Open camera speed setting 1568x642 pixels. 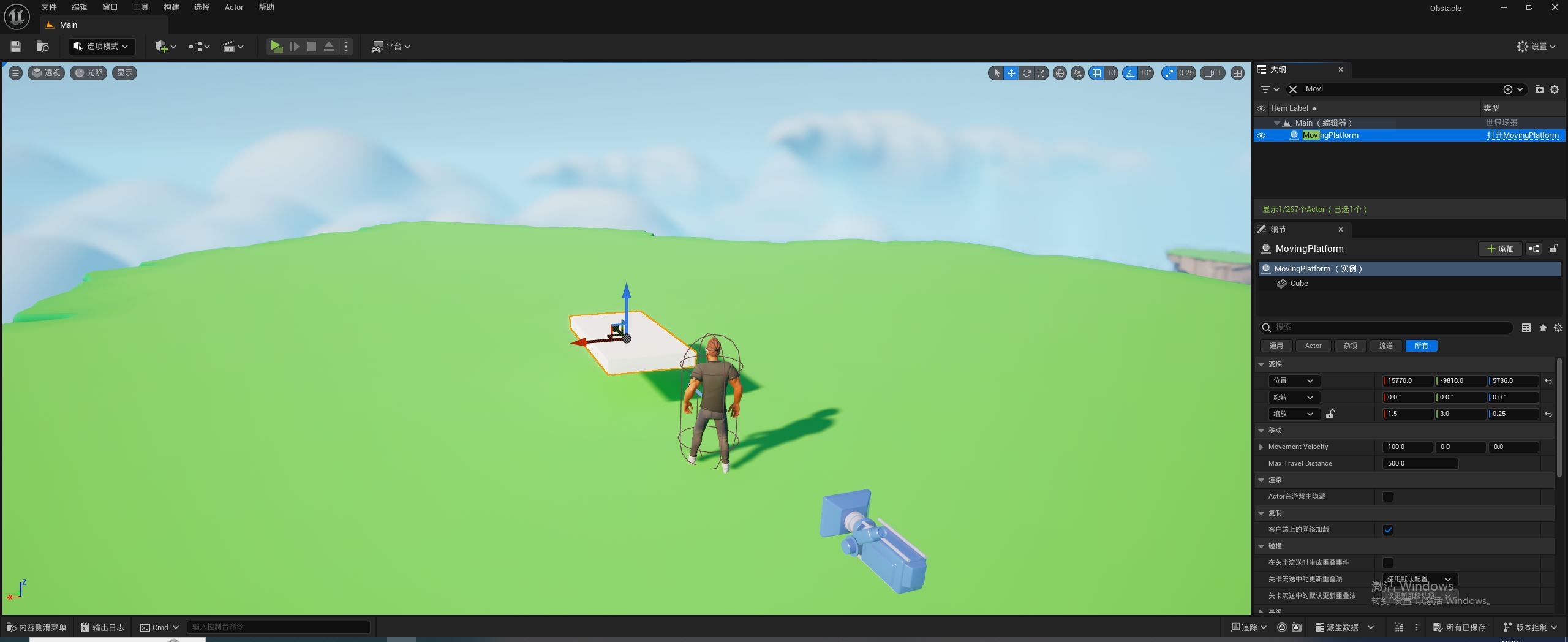[x=1212, y=73]
